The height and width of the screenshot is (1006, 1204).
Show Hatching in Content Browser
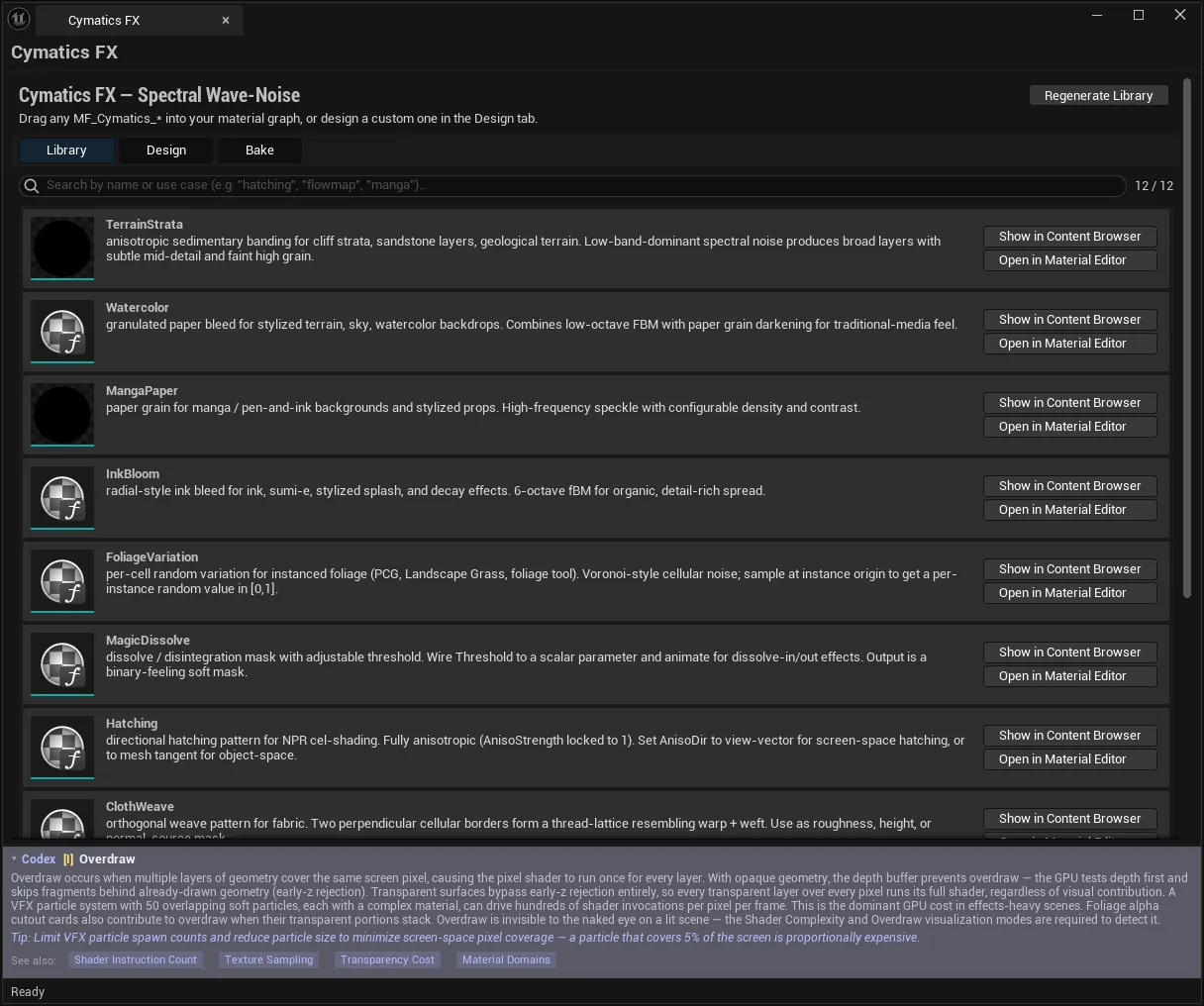(1070, 736)
